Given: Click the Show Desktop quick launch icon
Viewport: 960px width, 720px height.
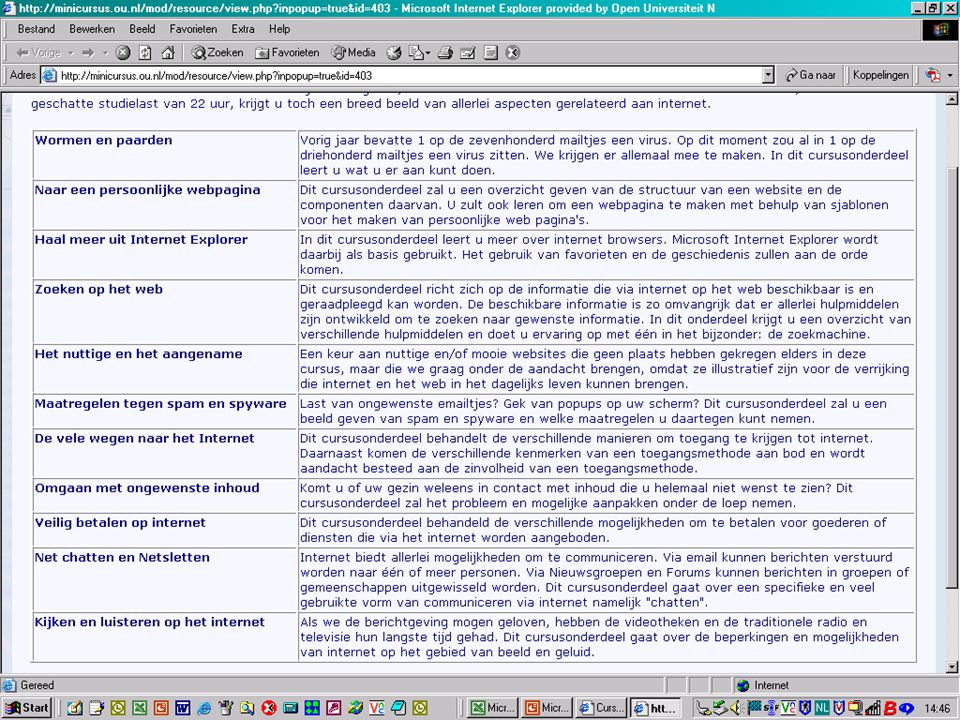Looking at the screenshot, I should click(75, 708).
